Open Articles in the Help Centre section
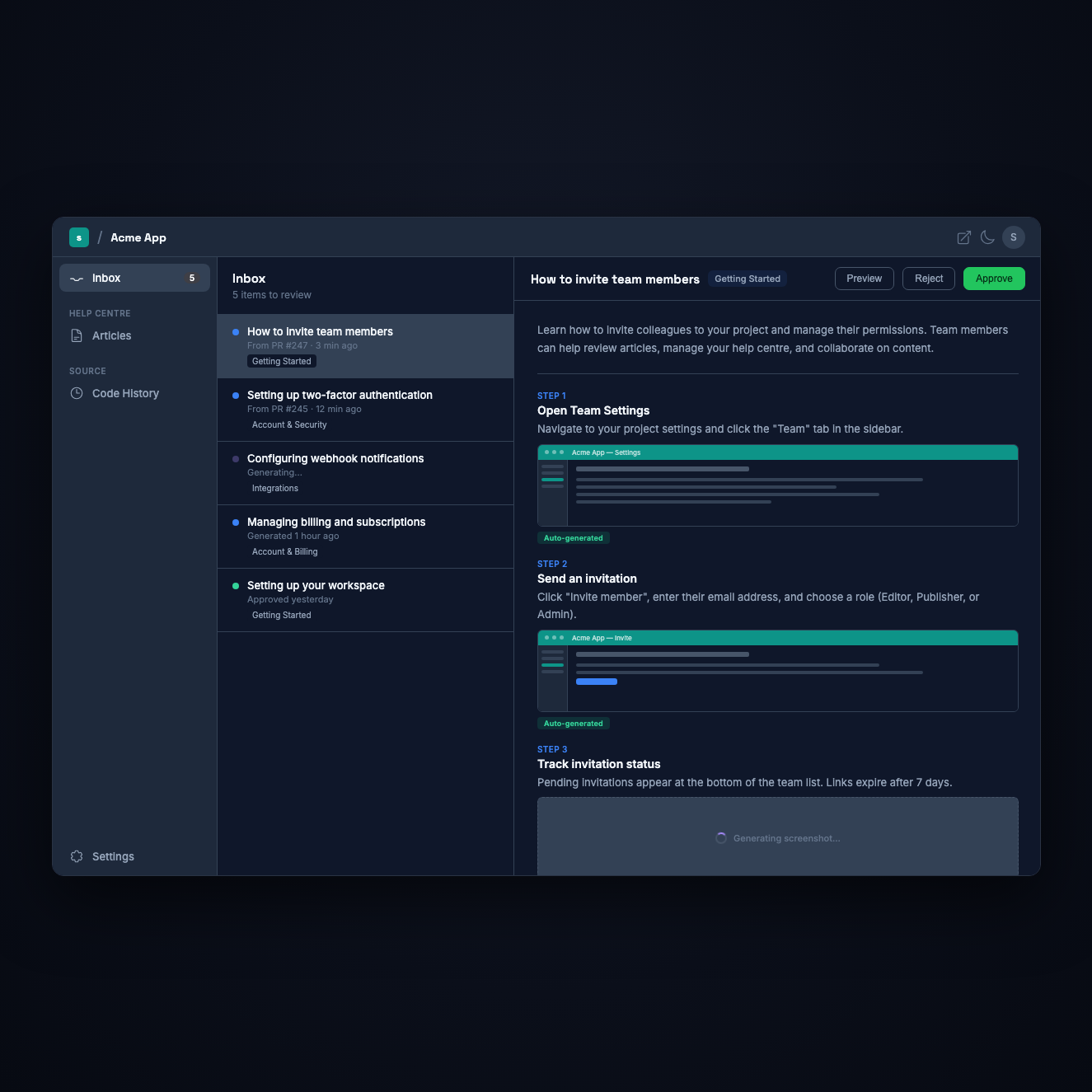This screenshot has height=1092, width=1092. [134, 335]
